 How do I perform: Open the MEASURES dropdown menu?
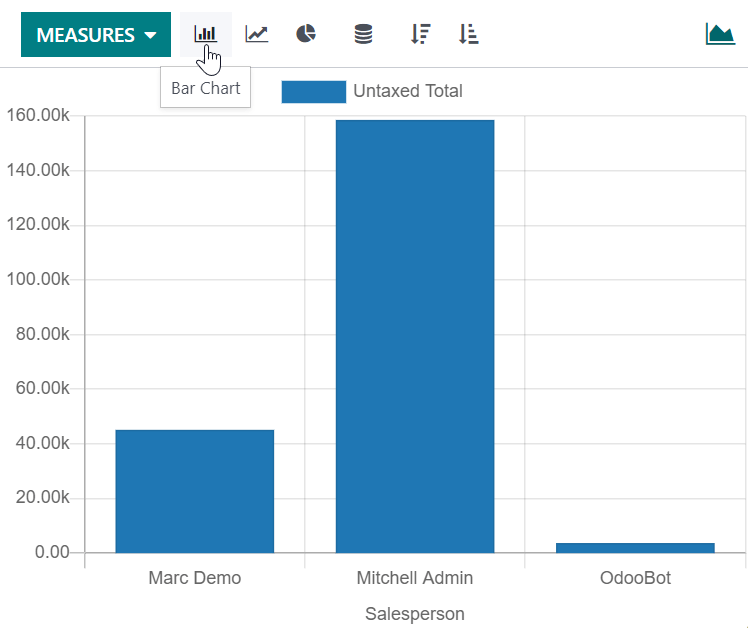pyautogui.click(x=96, y=35)
